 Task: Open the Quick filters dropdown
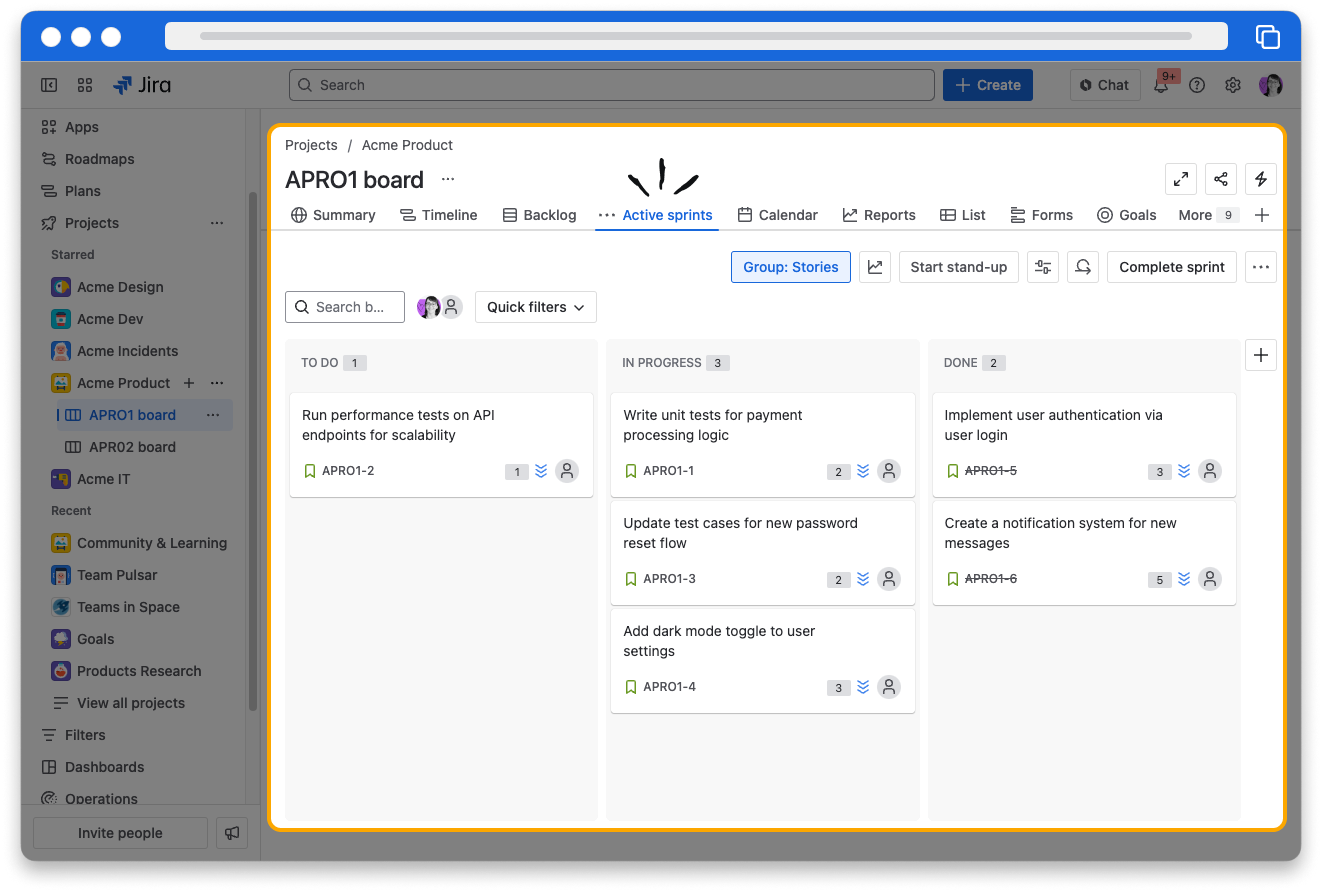point(536,307)
